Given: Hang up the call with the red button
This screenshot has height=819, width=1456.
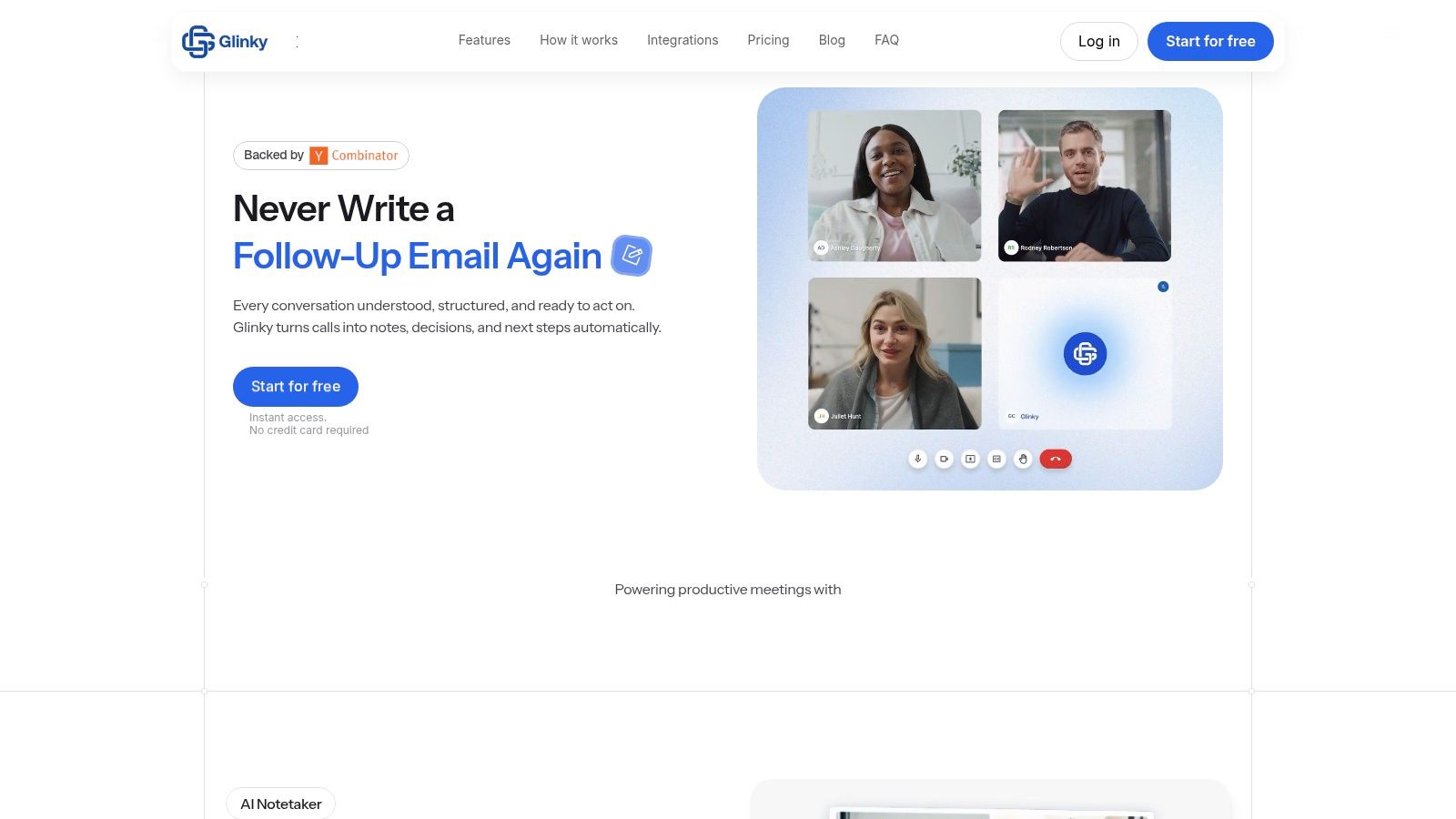Looking at the screenshot, I should coord(1055,459).
